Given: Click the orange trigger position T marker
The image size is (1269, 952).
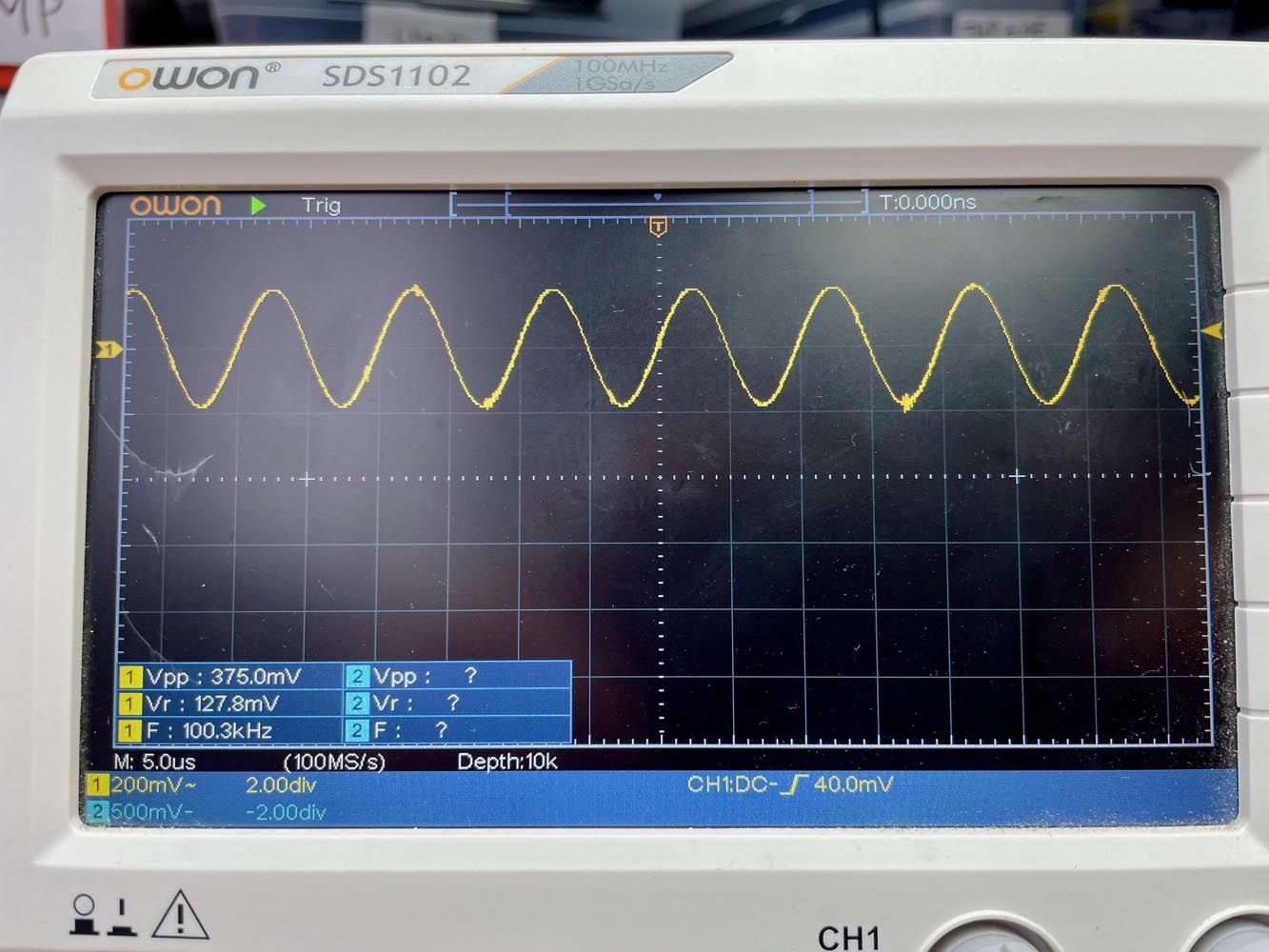Looking at the screenshot, I should (x=657, y=227).
